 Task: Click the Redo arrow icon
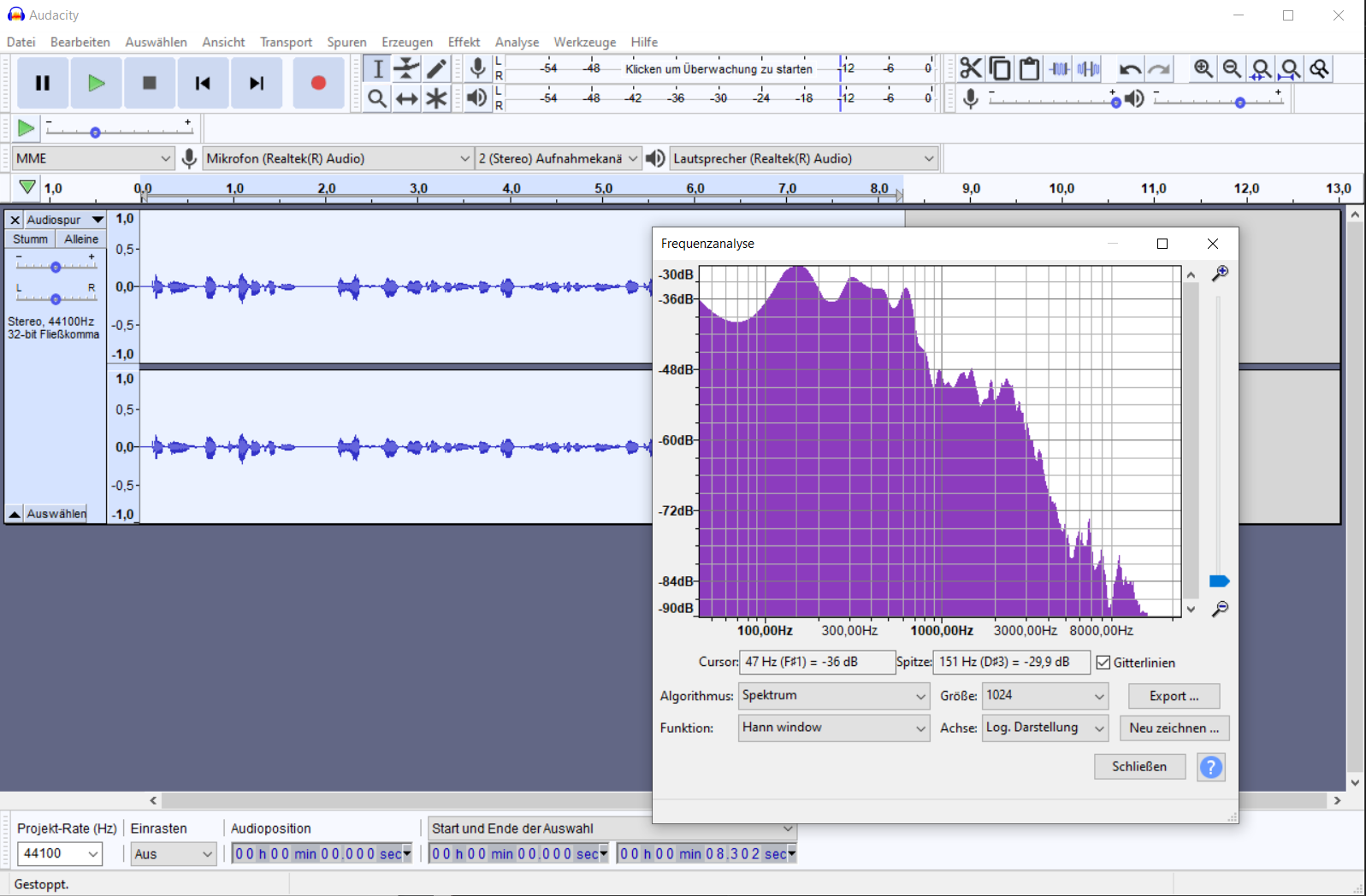(1159, 68)
